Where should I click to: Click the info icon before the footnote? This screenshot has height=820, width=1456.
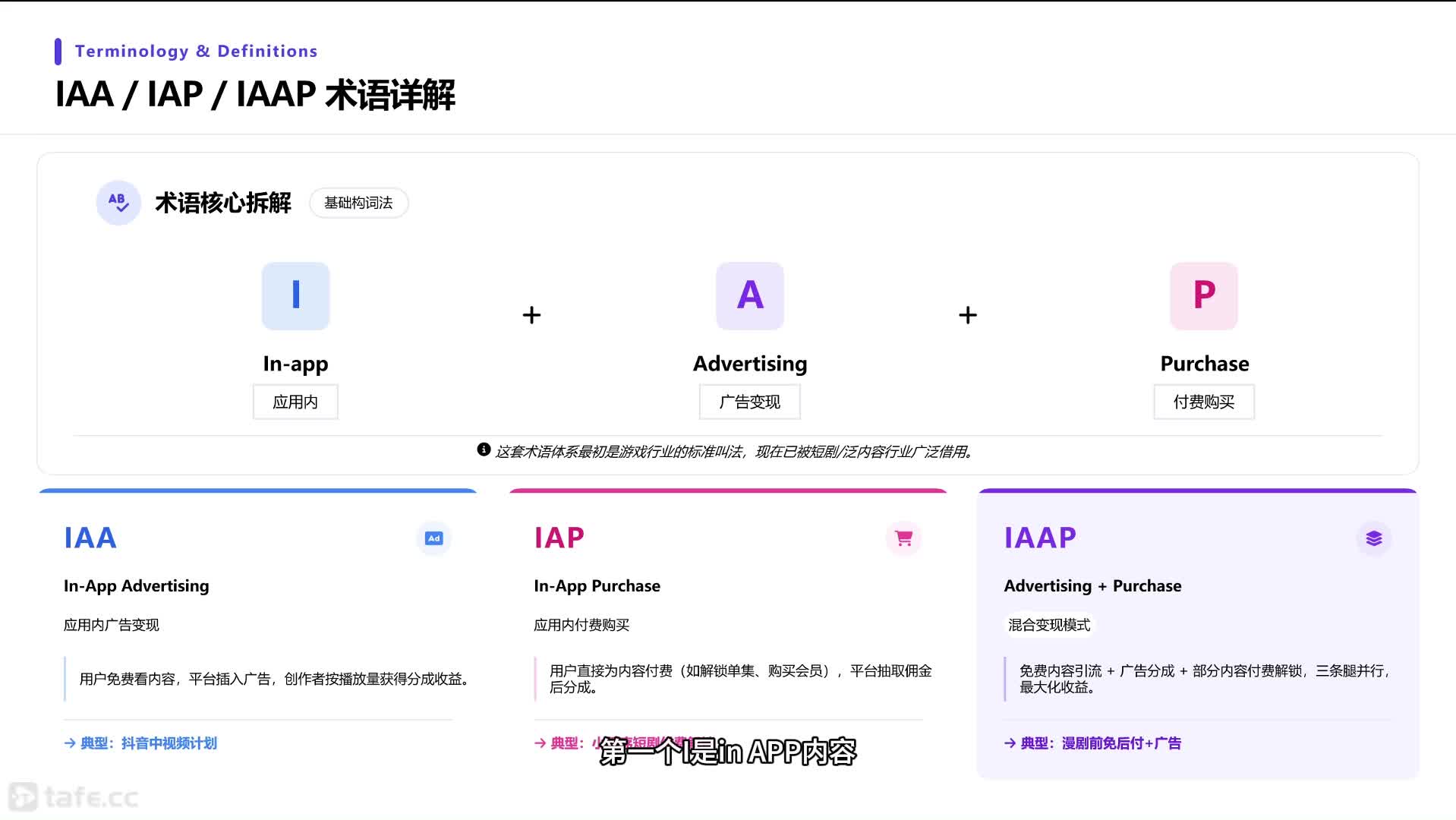[484, 449]
